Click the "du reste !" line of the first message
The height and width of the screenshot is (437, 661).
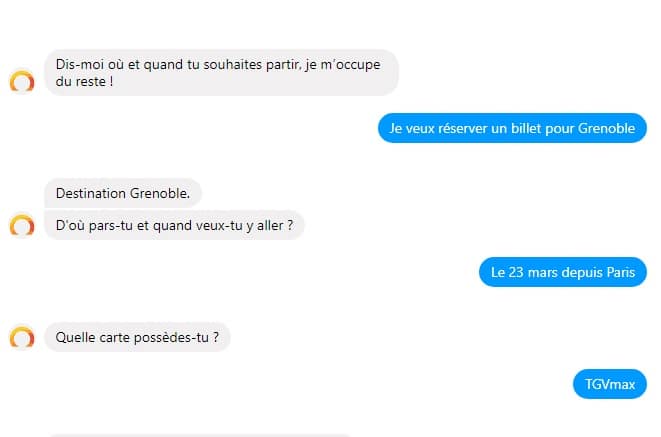pos(84,81)
